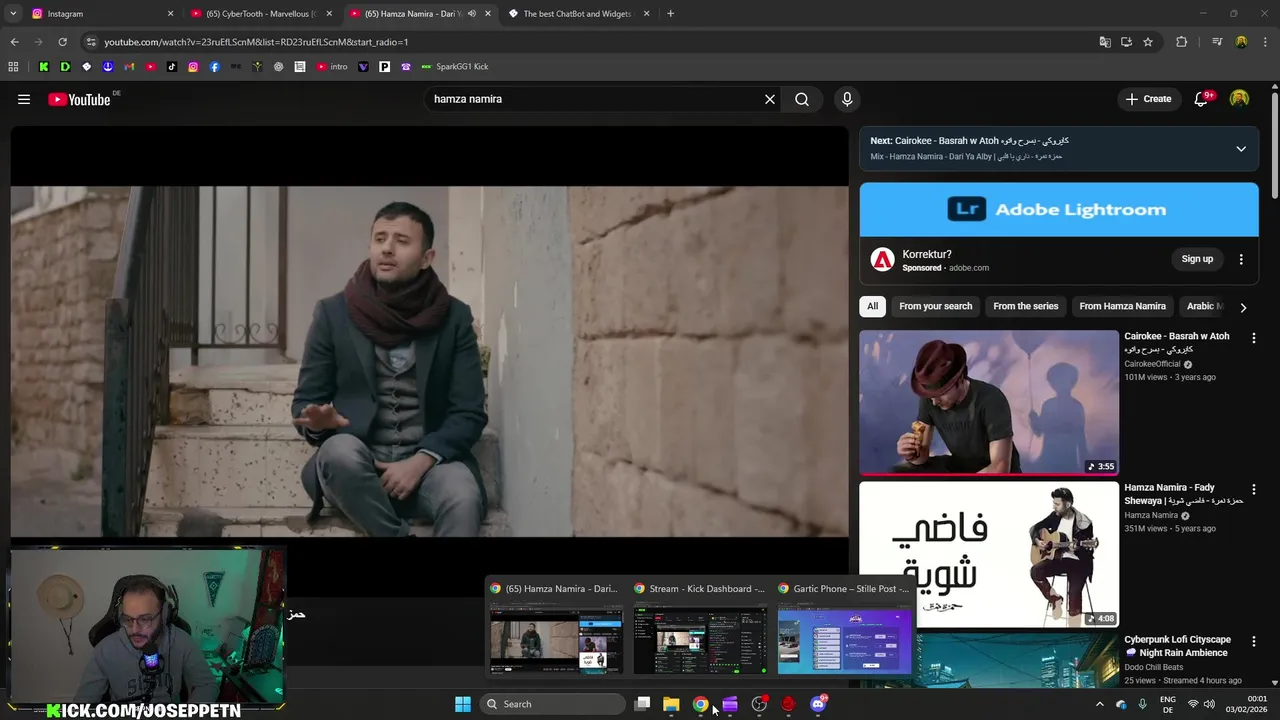Open options menu for the Adobe ad
The image size is (1280, 720).
click(x=1241, y=259)
